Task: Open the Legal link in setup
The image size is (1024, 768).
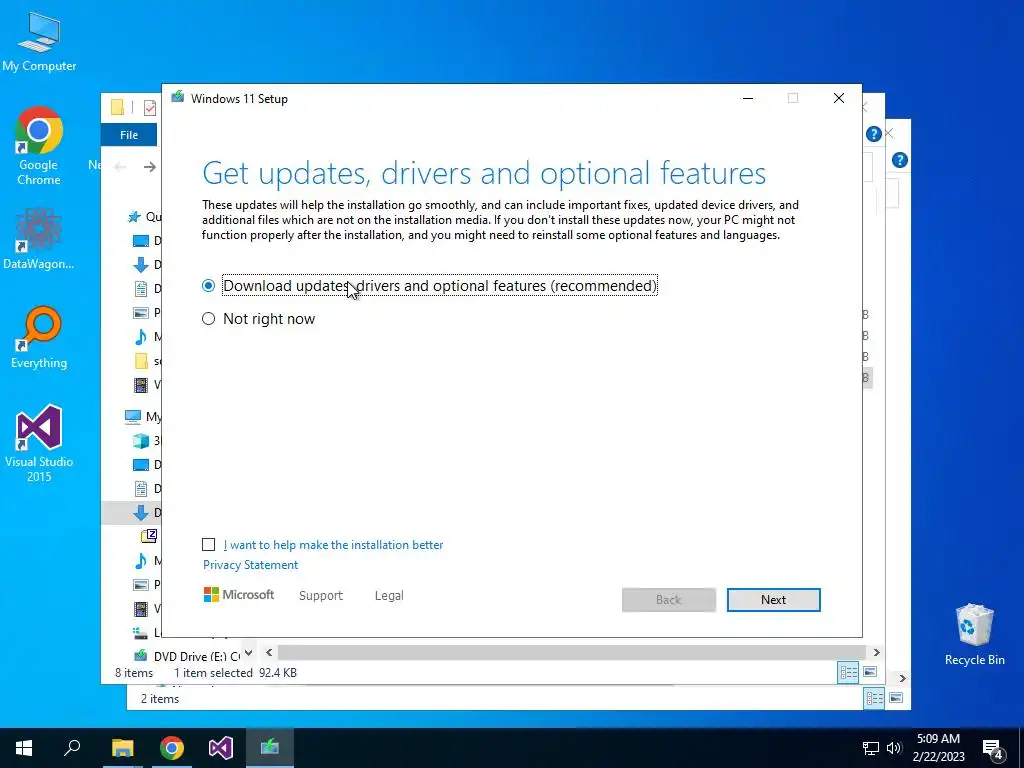Action: pos(389,596)
